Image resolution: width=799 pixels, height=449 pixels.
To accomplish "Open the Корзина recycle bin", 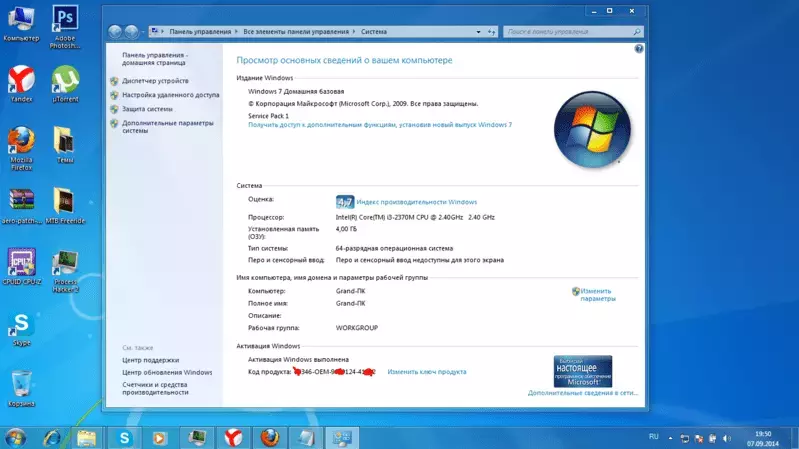I will 21,388.
